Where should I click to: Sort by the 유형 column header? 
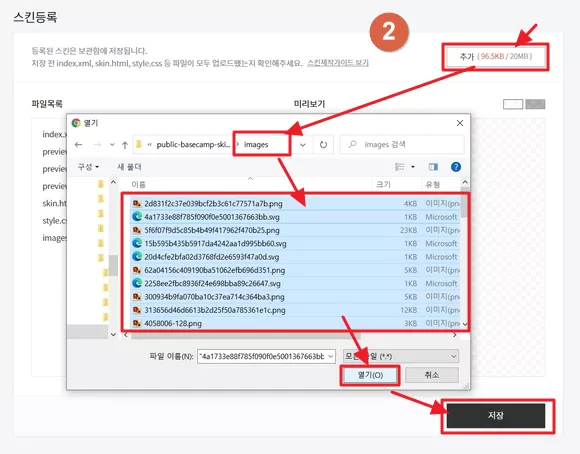[x=432, y=184]
